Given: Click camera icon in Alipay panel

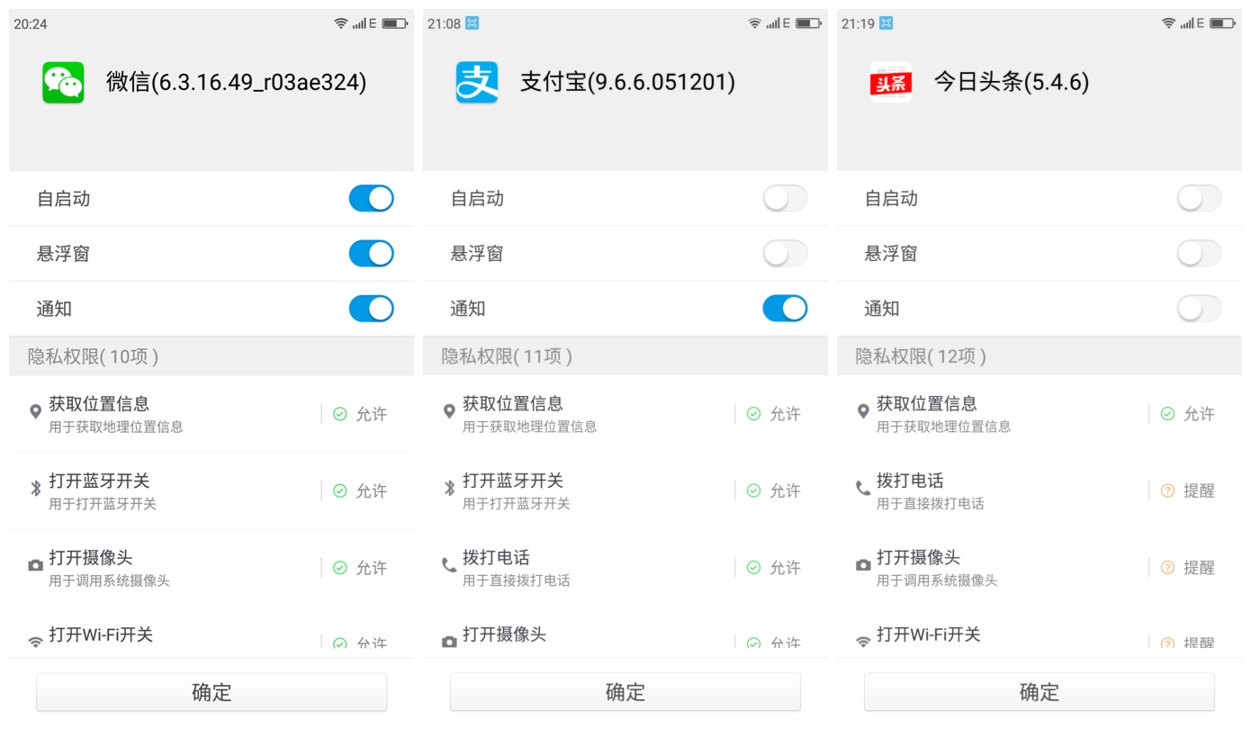Looking at the screenshot, I should point(449,641).
